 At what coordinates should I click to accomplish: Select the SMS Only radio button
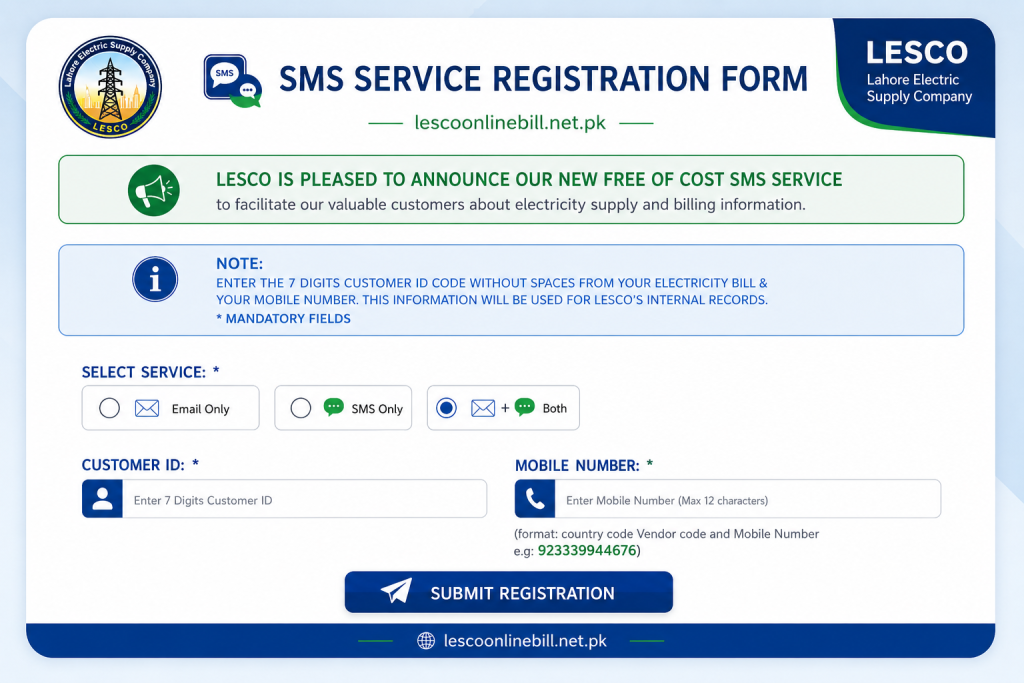tap(300, 408)
